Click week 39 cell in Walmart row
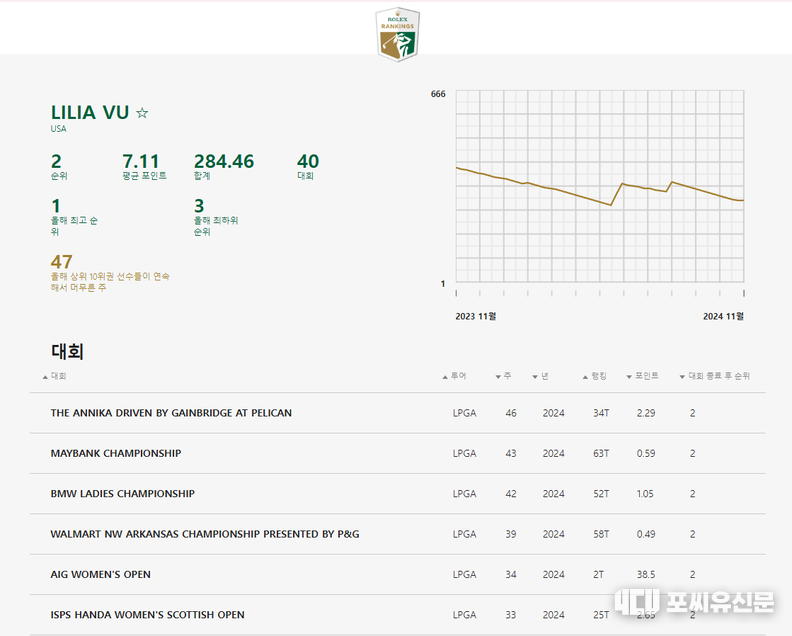 coord(511,534)
